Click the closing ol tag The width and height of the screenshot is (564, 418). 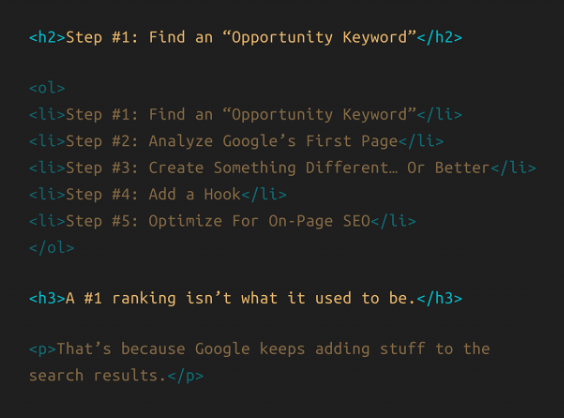click(x=52, y=247)
